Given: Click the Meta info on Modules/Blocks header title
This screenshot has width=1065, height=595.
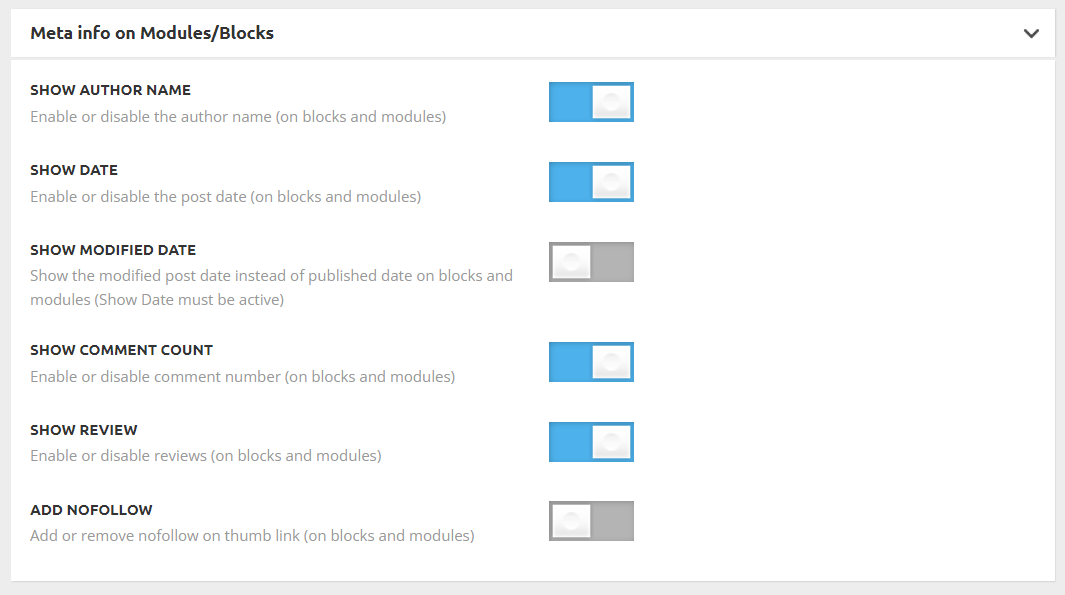Looking at the screenshot, I should point(152,33).
